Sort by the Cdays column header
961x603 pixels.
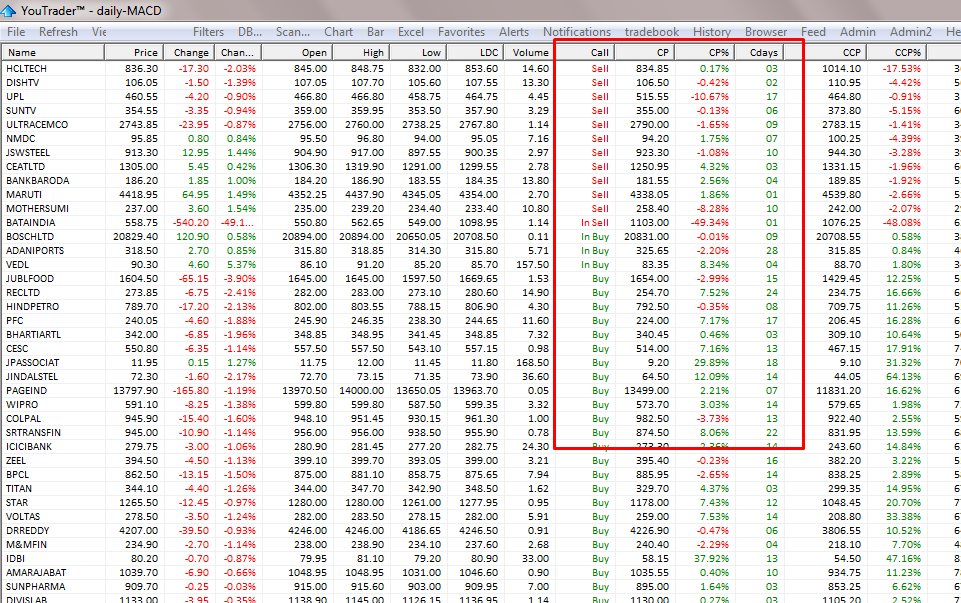pos(759,52)
